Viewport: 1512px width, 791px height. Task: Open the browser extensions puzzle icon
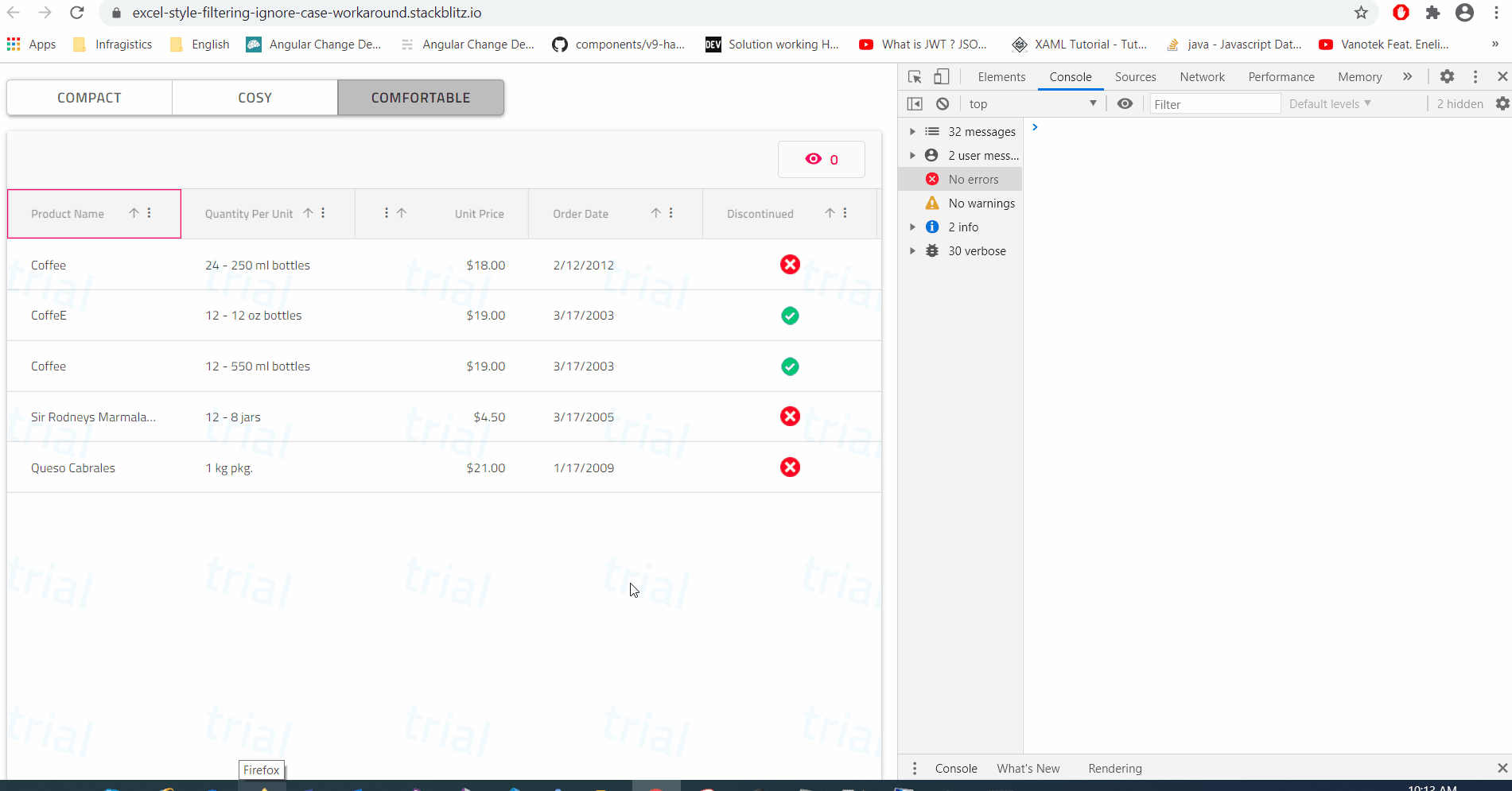click(1433, 13)
